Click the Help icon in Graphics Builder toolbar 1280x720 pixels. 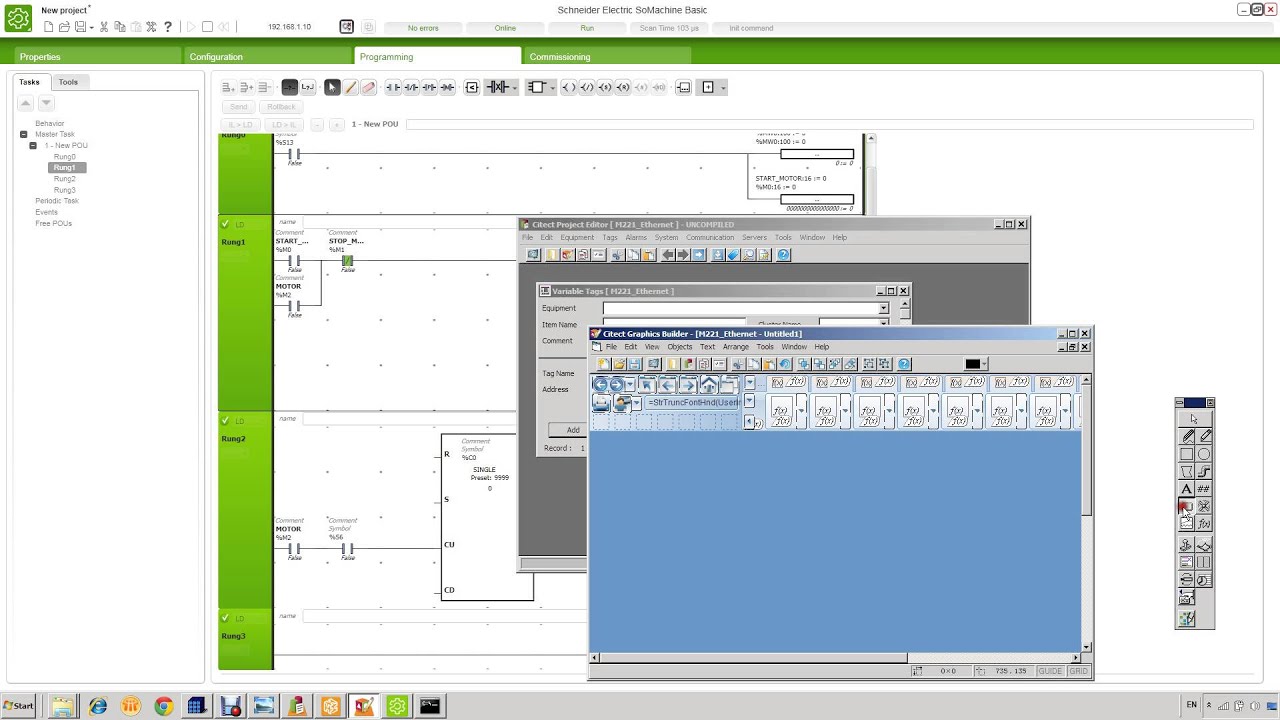904,364
